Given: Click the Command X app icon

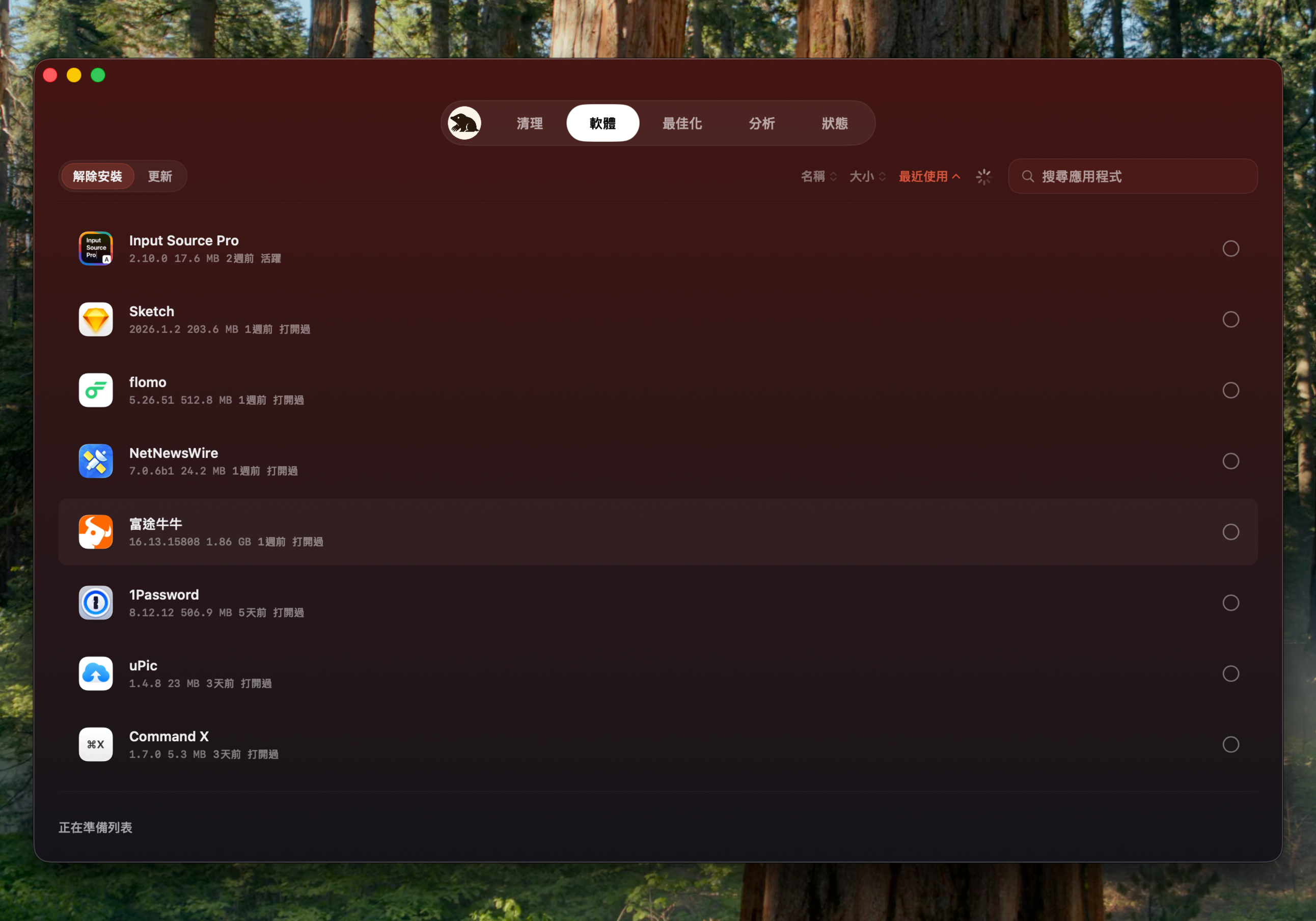Looking at the screenshot, I should tap(96, 744).
